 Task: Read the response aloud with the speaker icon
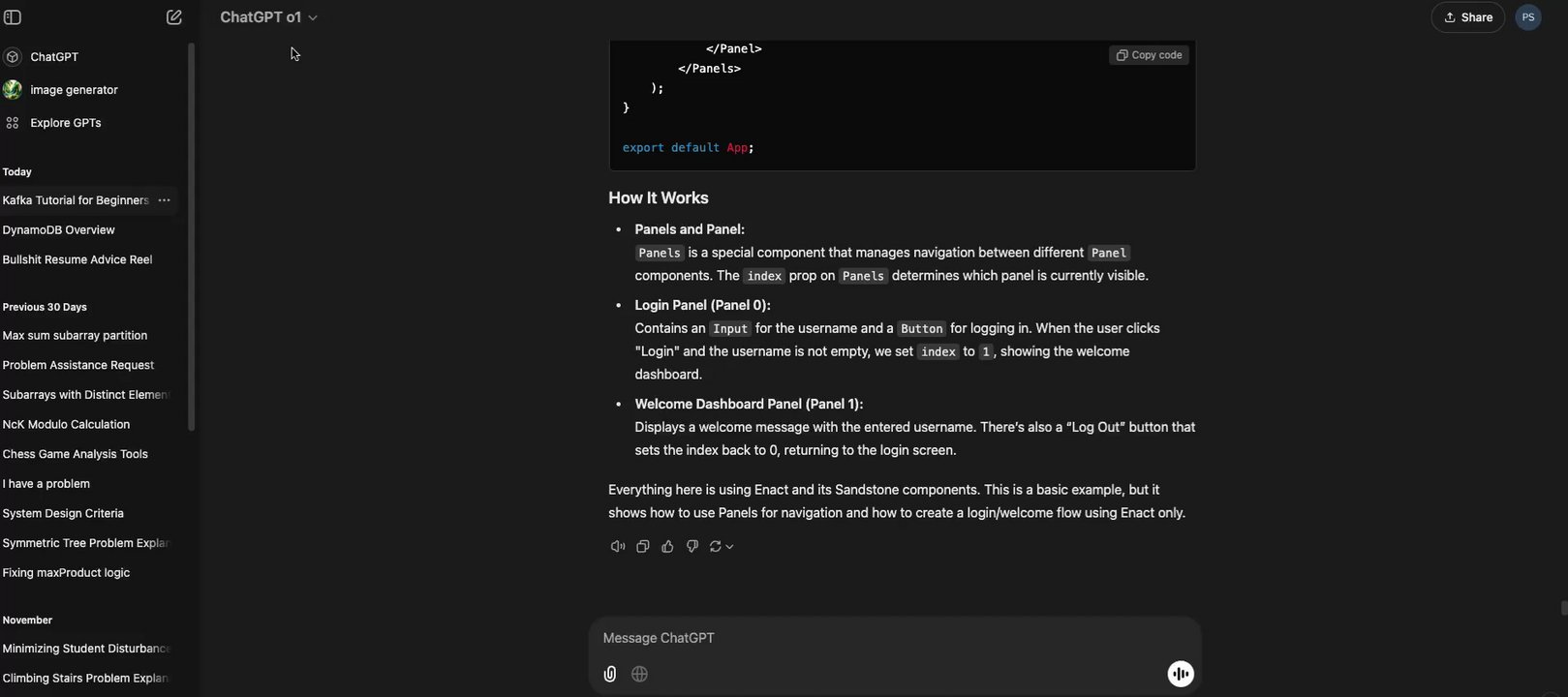(617, 547)
